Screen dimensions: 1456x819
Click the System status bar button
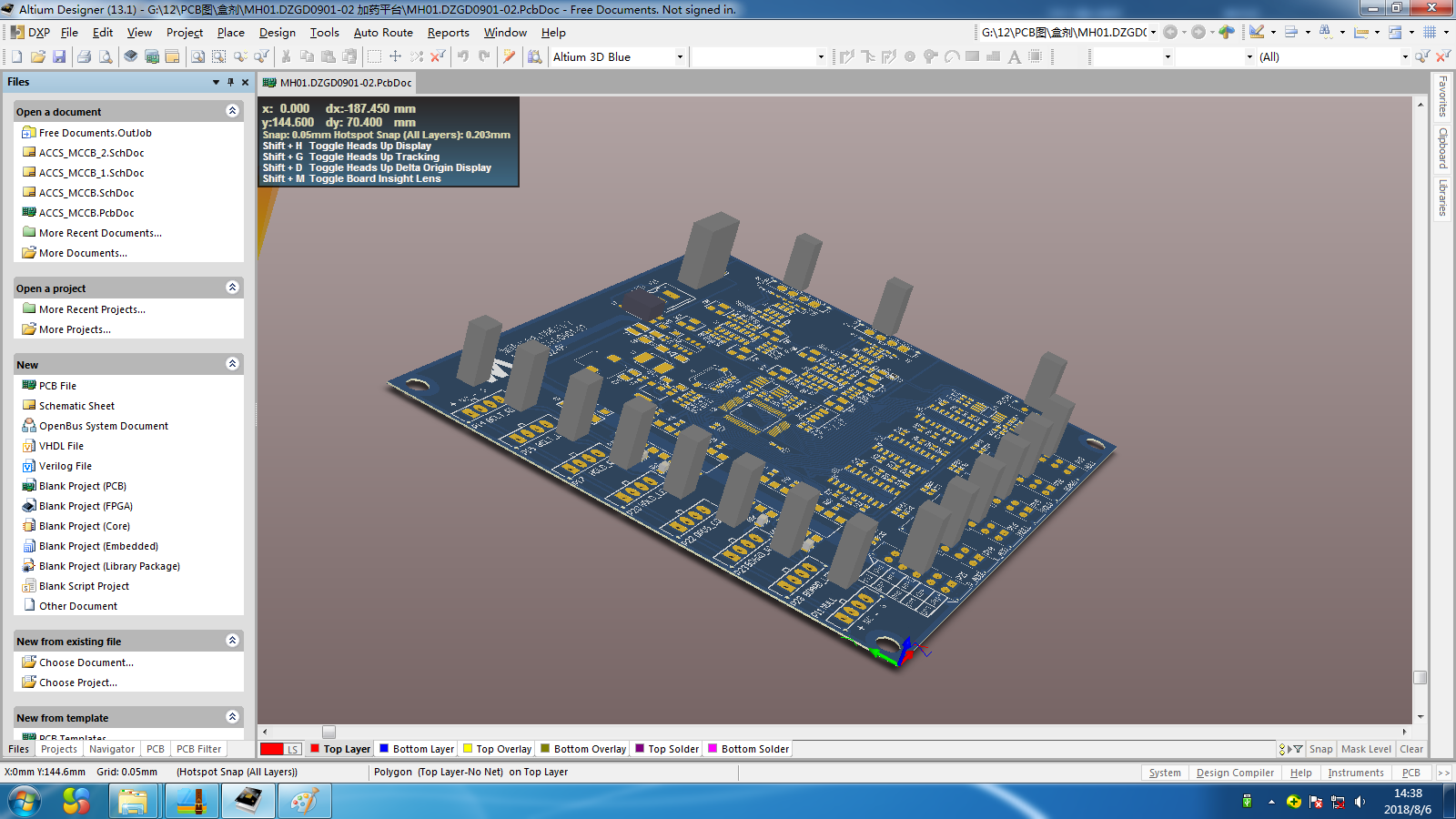(1165, 773)
